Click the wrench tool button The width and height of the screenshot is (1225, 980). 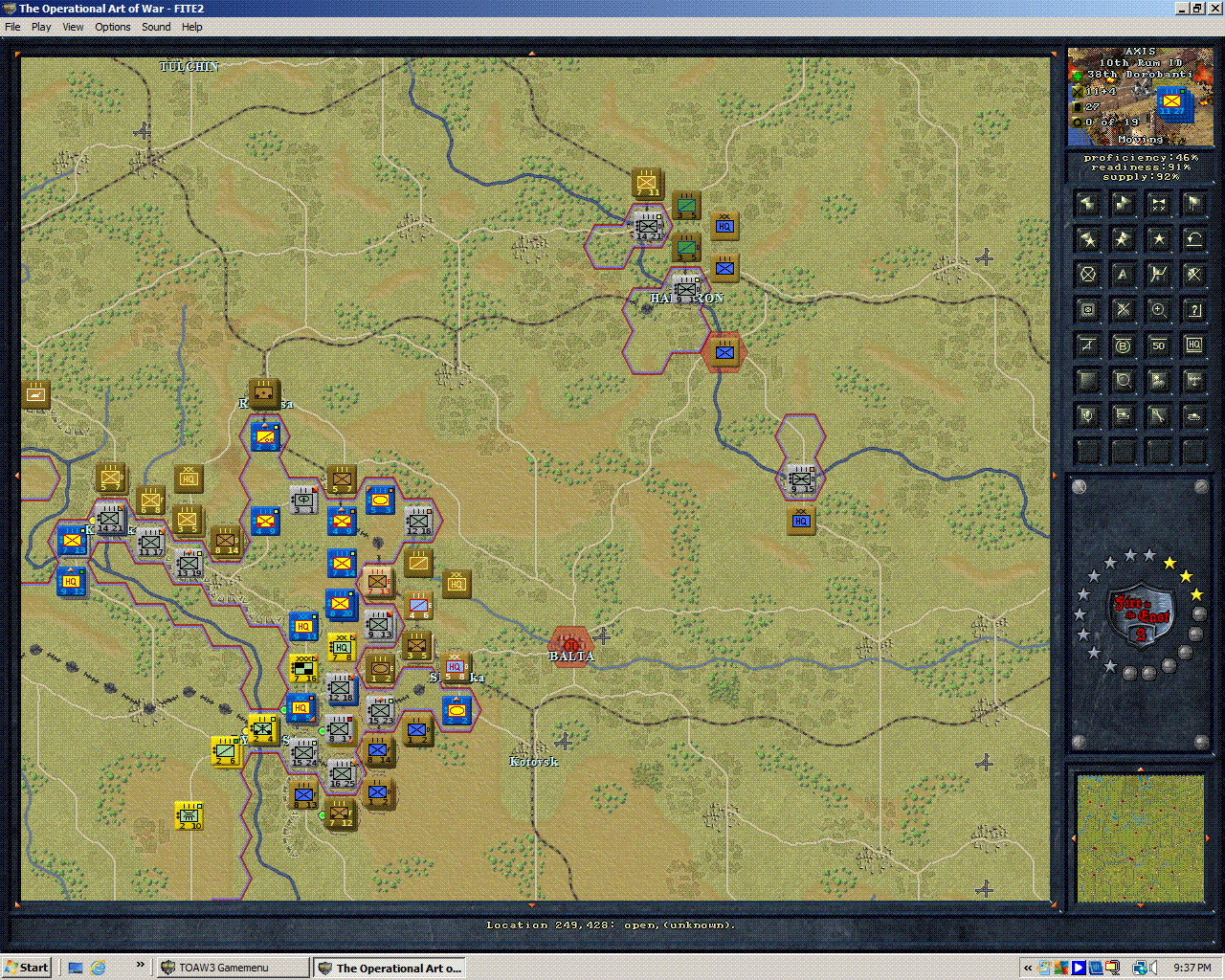pyautogui.click(x=1158, y=416)
